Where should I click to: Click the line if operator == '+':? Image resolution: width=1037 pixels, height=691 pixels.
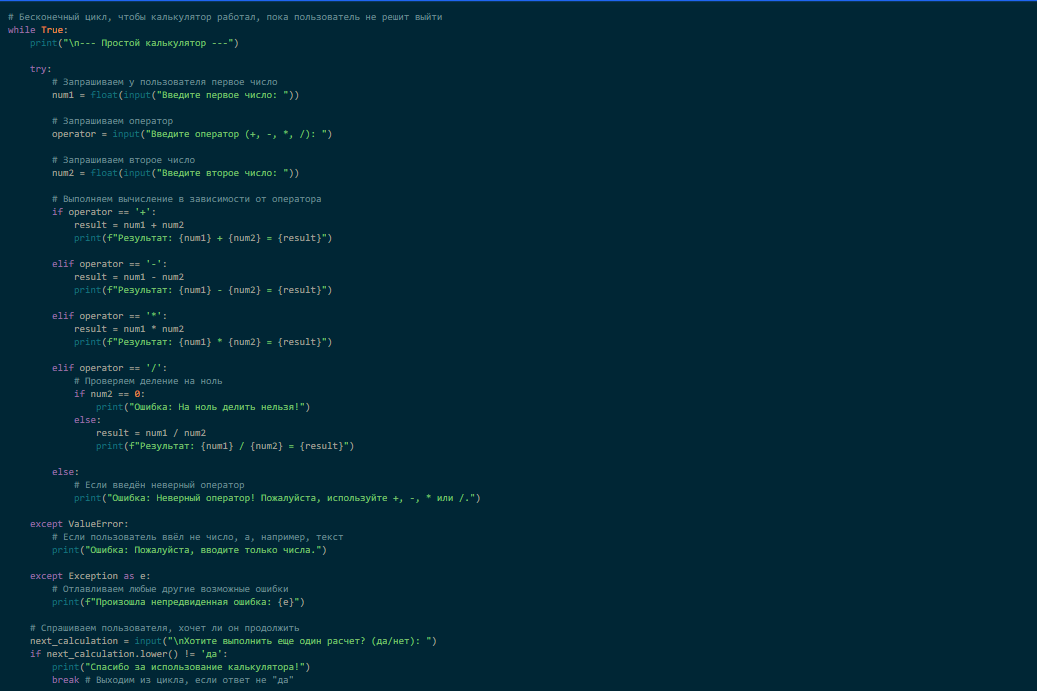[x=104, y=212]
